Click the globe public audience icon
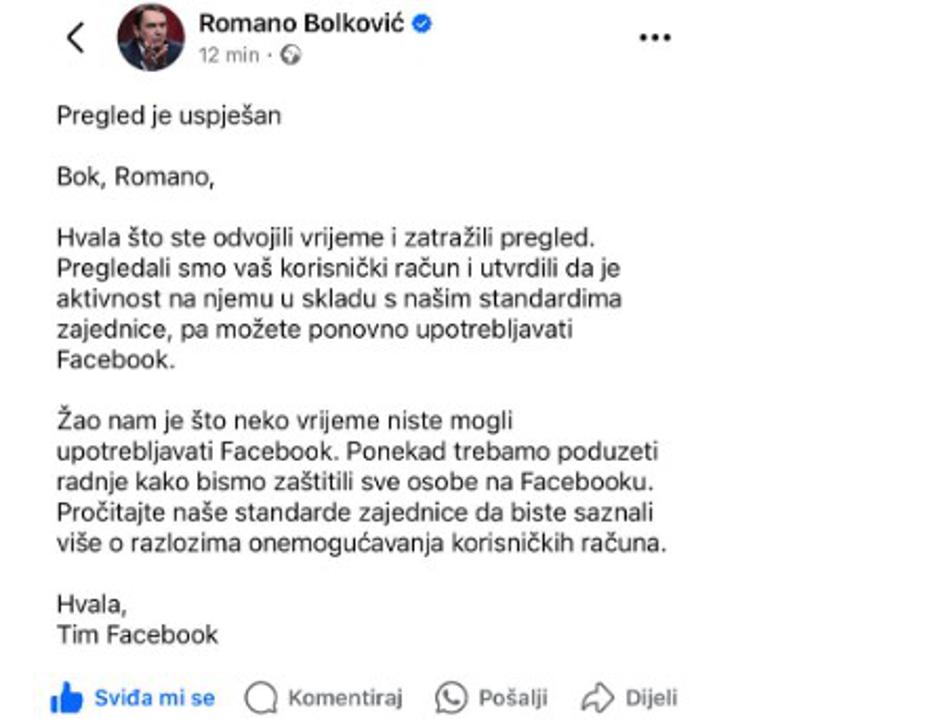Viewport: 940px width, 719px height. pos(290,56)
